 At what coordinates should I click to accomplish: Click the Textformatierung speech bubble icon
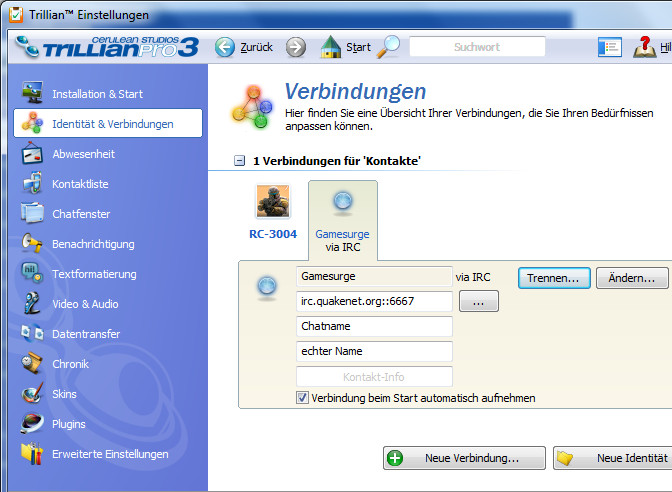32,273
